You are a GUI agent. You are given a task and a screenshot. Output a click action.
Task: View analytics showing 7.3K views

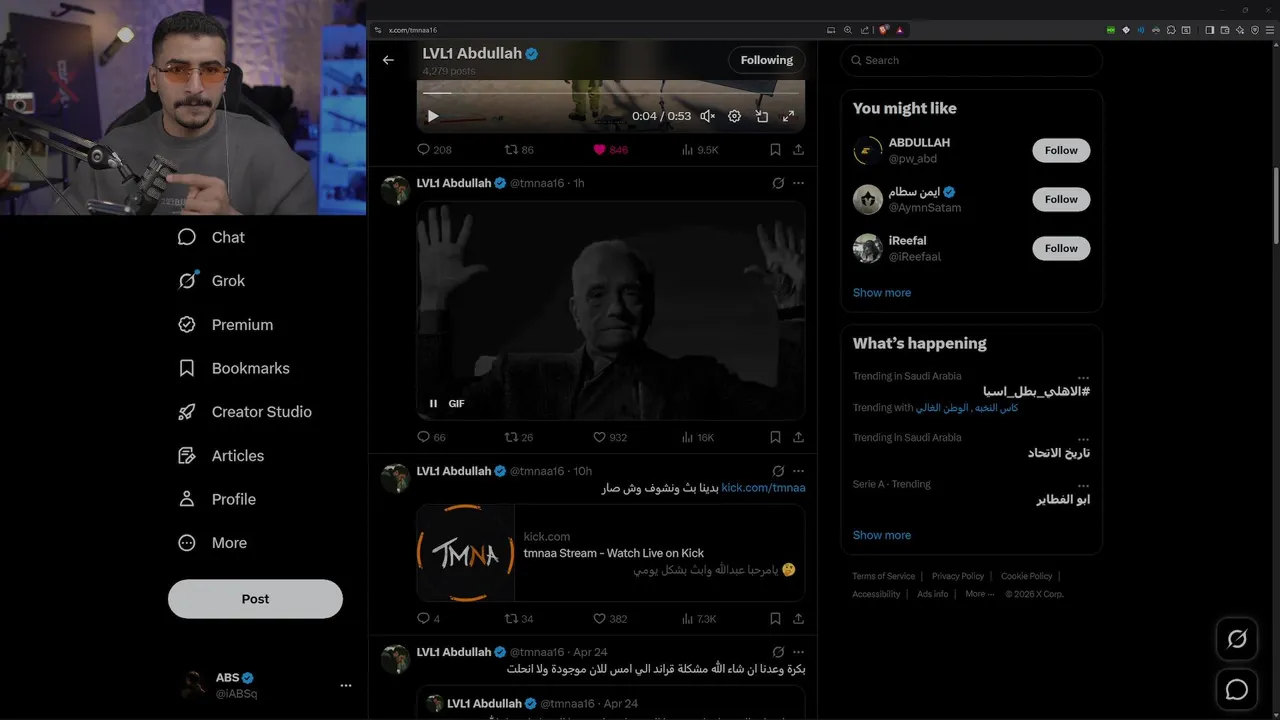pos(699,619)
